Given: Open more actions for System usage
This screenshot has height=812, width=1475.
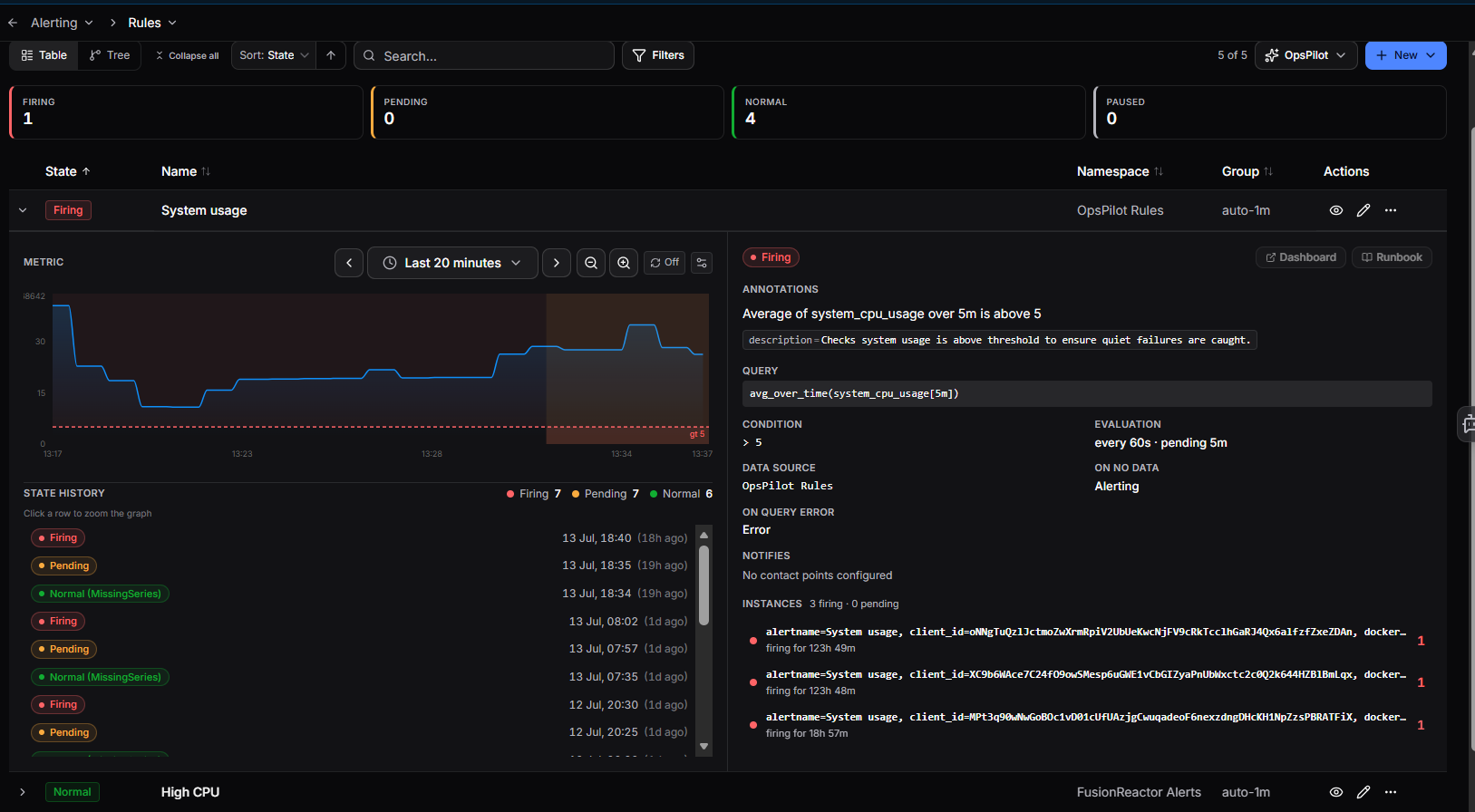Looking at the screenshot, I should [1391, 210].
